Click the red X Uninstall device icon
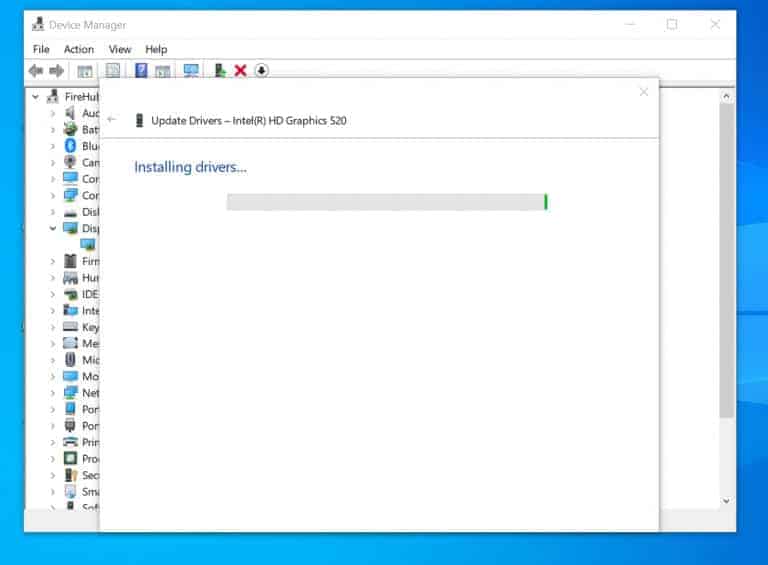Screen dimensions: 768x565 click(240, 71)
